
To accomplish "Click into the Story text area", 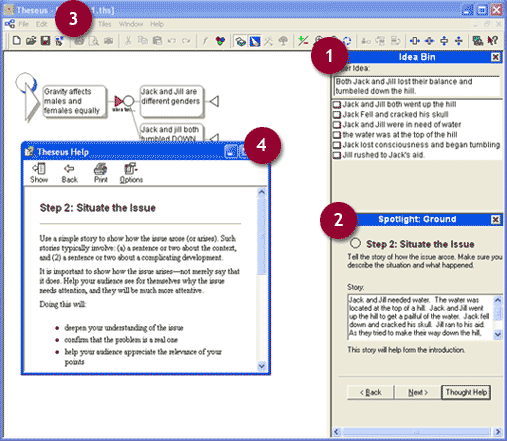I will (421, 317).
